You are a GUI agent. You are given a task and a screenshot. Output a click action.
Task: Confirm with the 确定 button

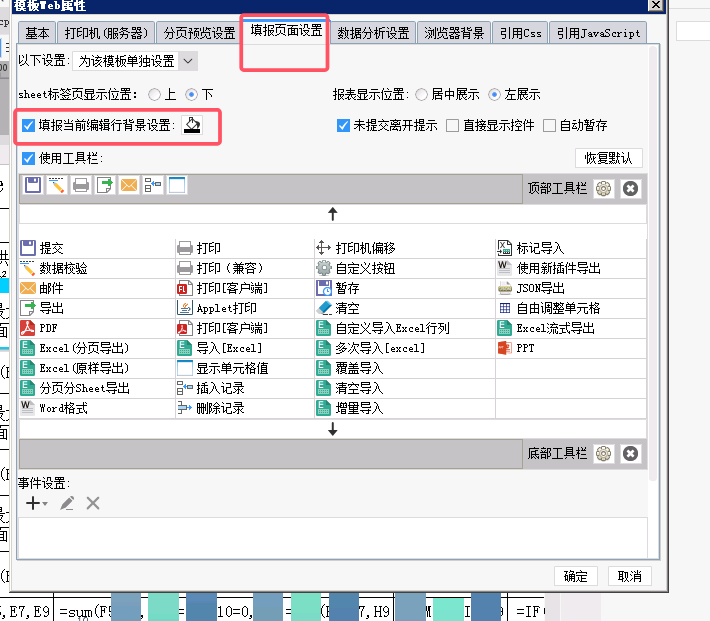click(x=576, y=576)
